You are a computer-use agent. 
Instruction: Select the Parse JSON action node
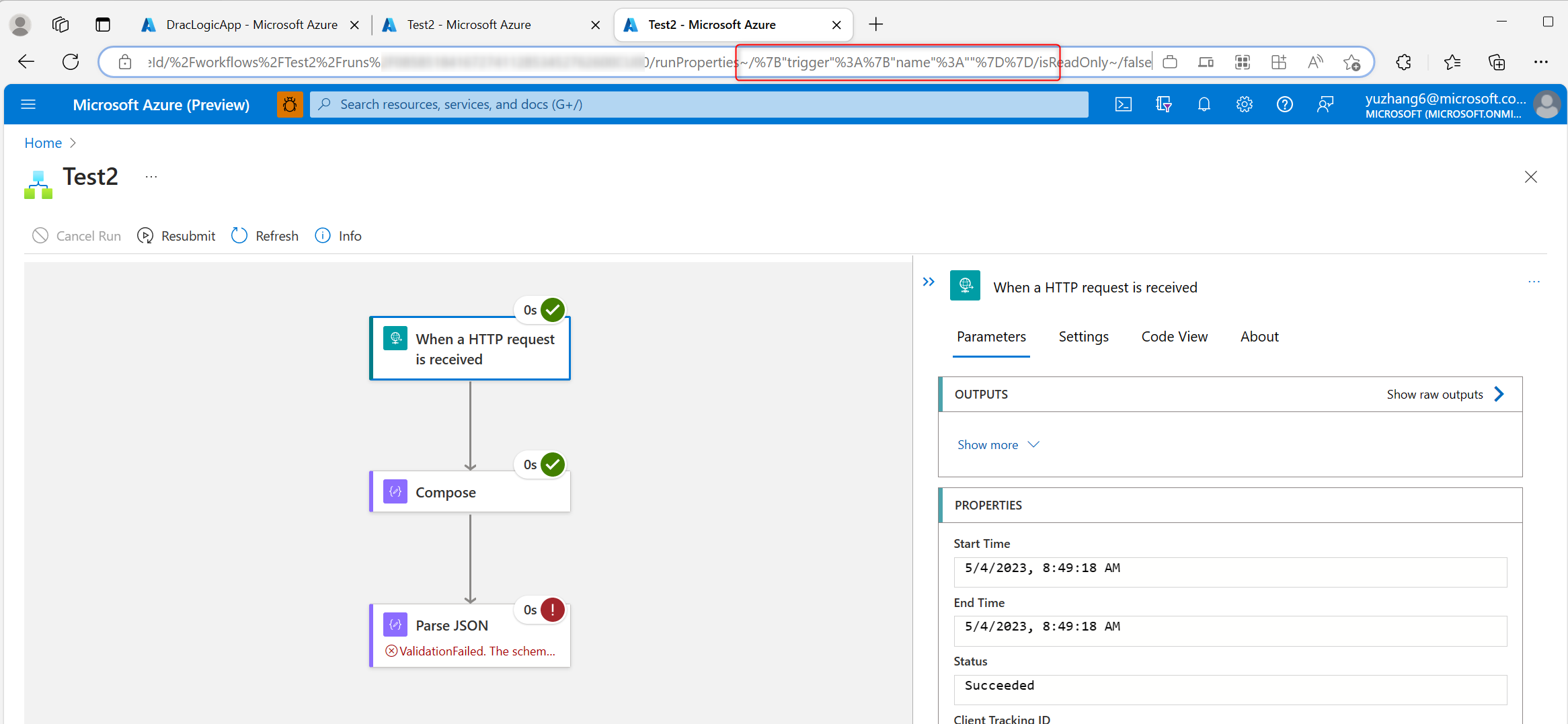(470, 635)
